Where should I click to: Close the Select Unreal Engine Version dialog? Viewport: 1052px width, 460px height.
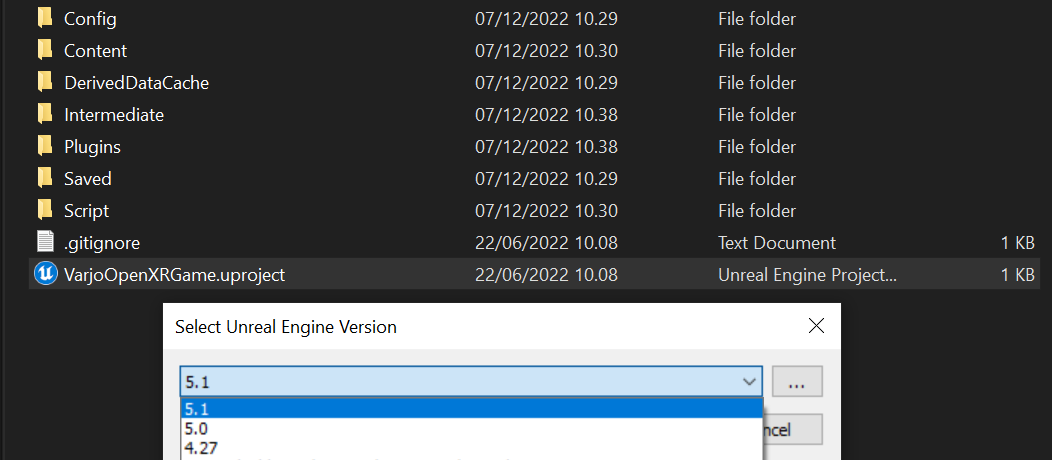click(816, 327)
